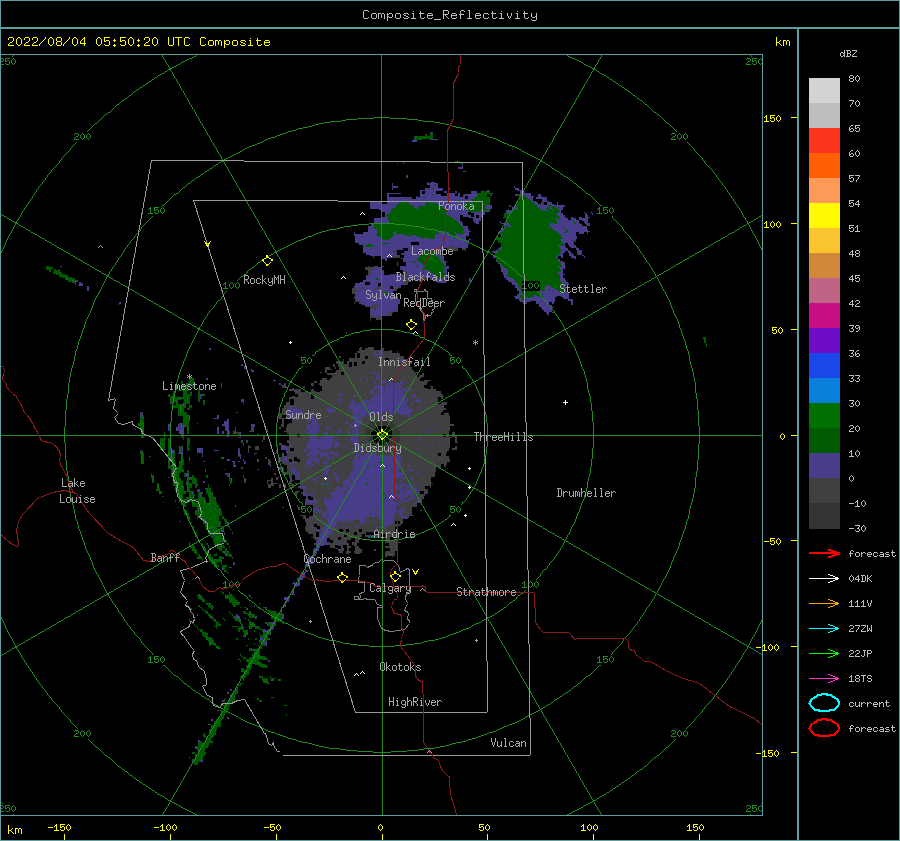Click the Limestone label

[x=189, y=386]
